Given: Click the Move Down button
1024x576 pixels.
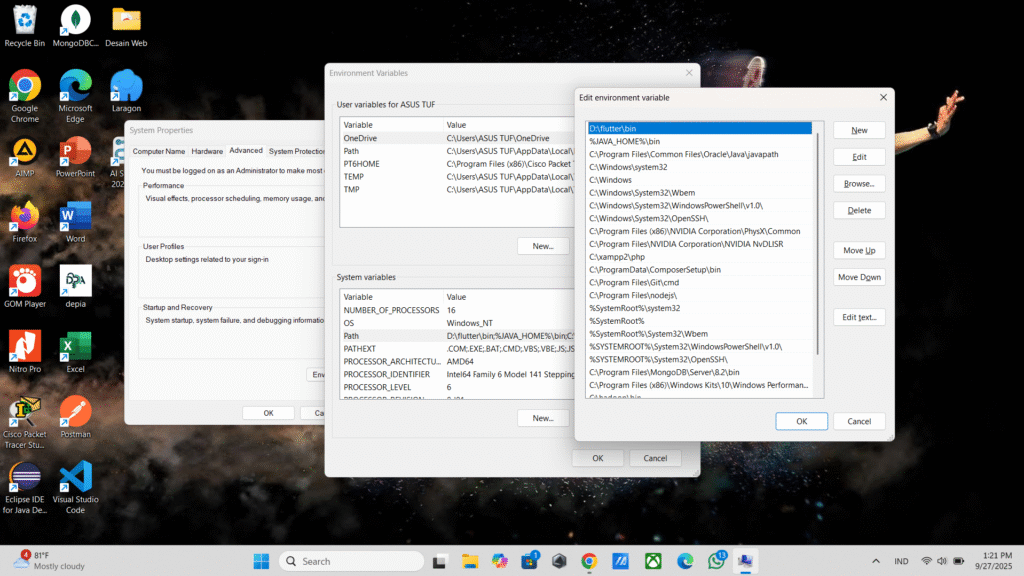Looking at the screenshot, I should coord(859,277).
